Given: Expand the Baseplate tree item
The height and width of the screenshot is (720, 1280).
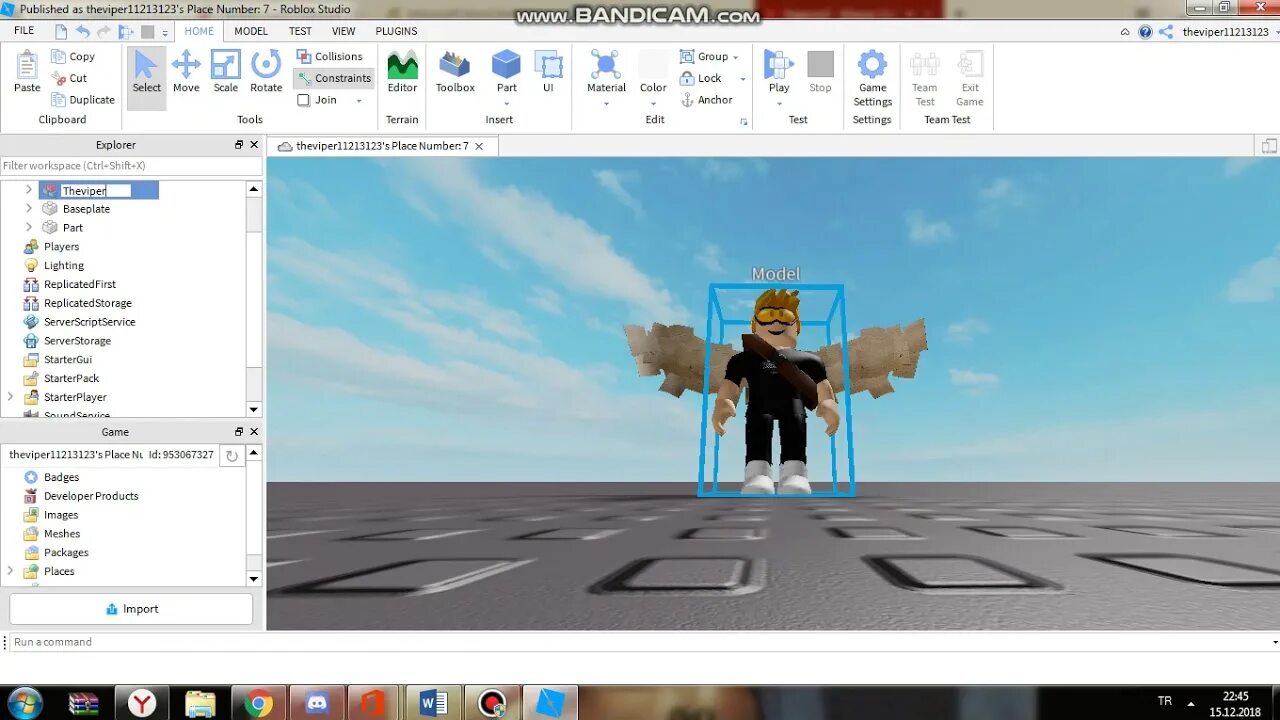Looking at the screenshot, I should pyautogui.click(x=29, y=209).
